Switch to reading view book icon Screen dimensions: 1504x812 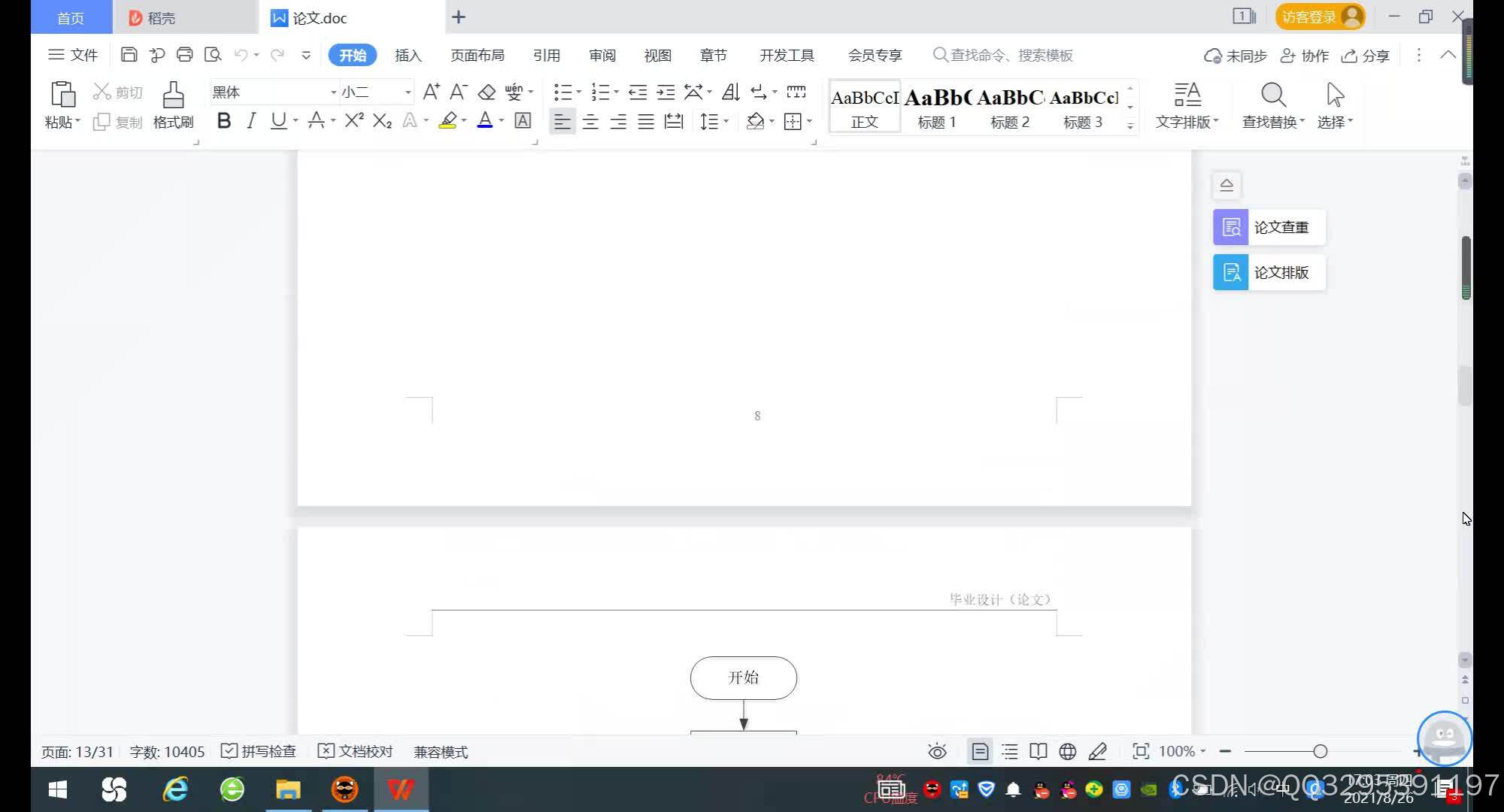1039,751
